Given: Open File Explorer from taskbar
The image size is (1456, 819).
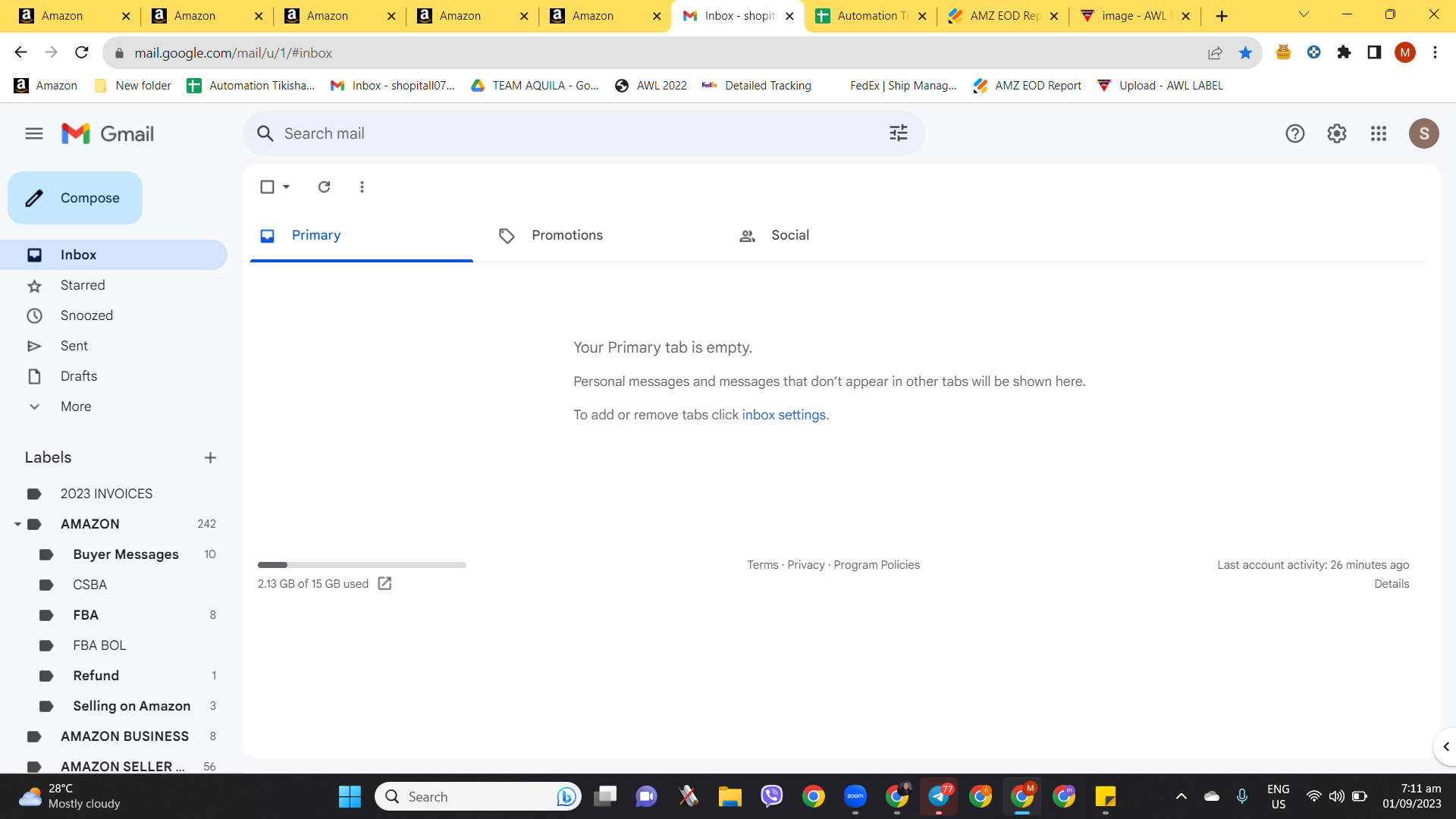Looking at the screenshot, I should pyautogui.click(x=730, y=796).
